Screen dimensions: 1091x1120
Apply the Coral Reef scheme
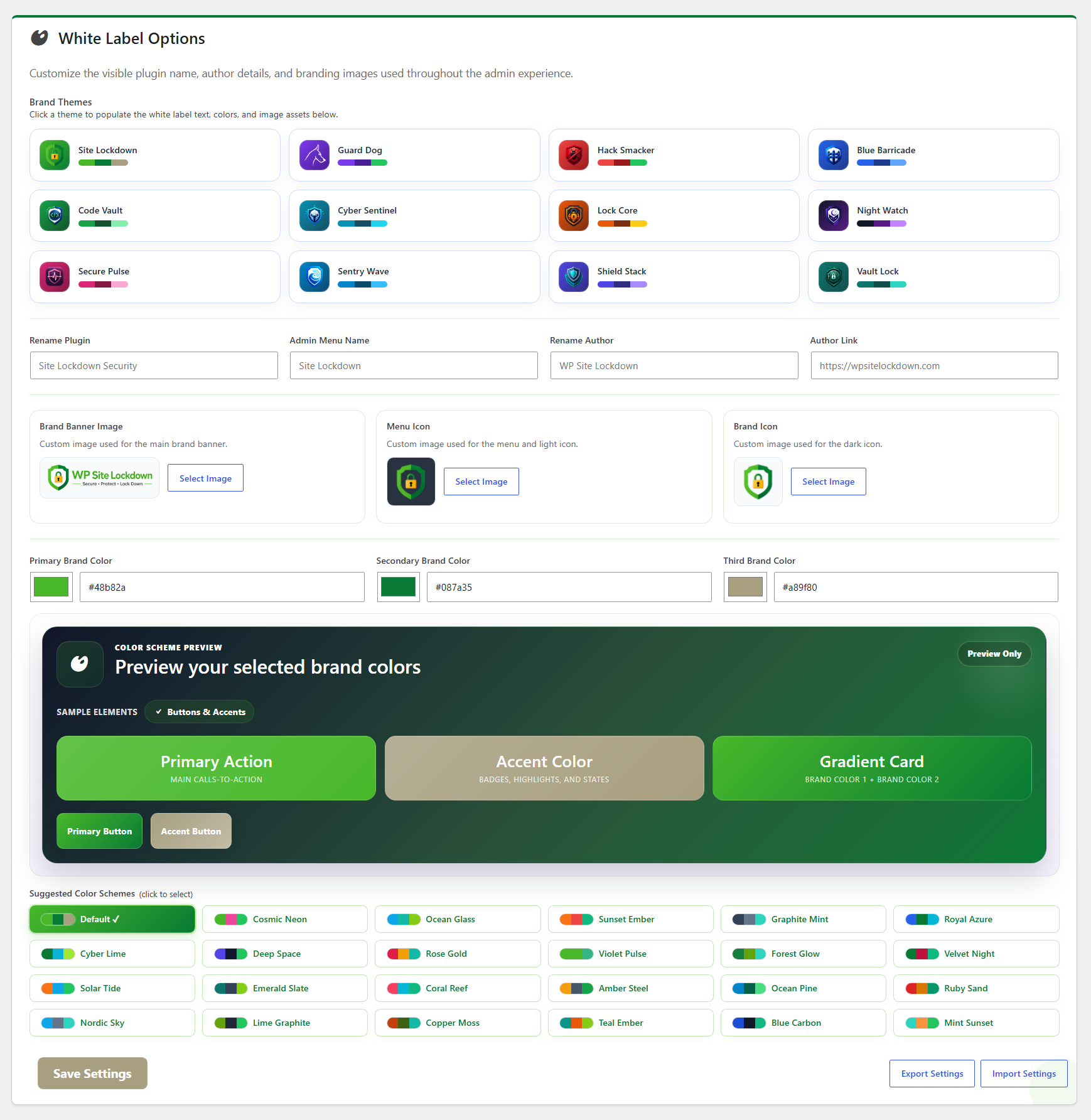[x=458, y=988]
